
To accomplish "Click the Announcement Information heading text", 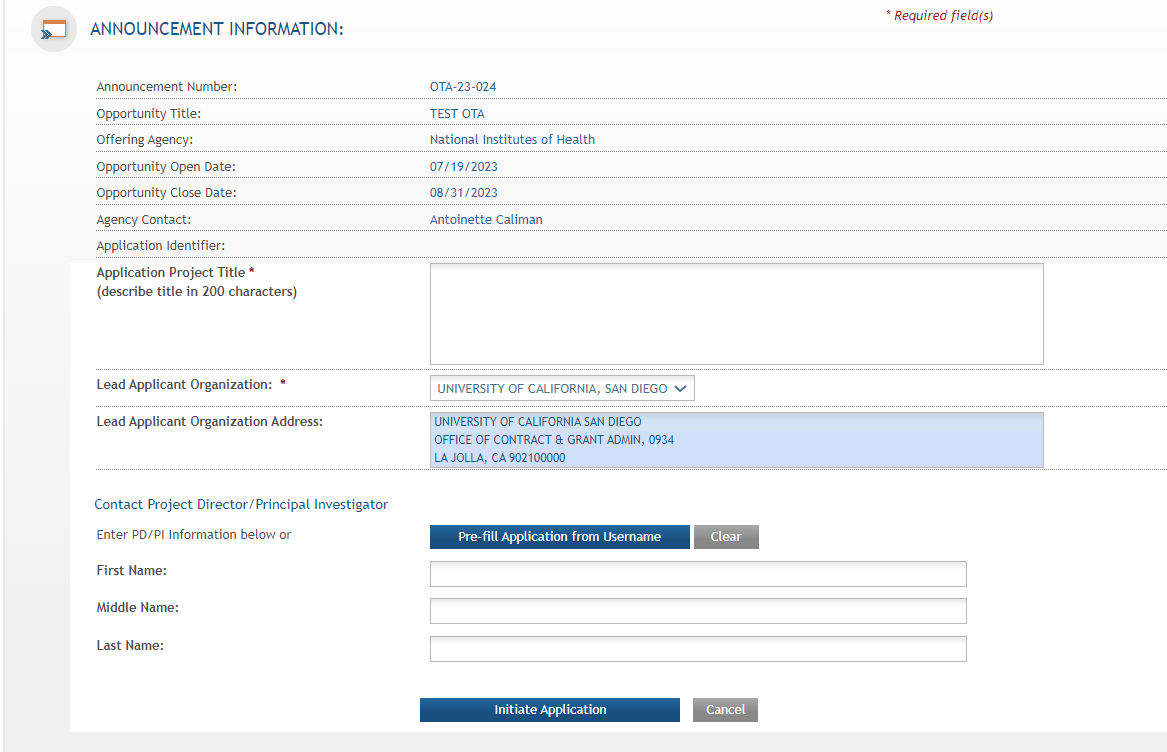I will click(x=217, y=29).
